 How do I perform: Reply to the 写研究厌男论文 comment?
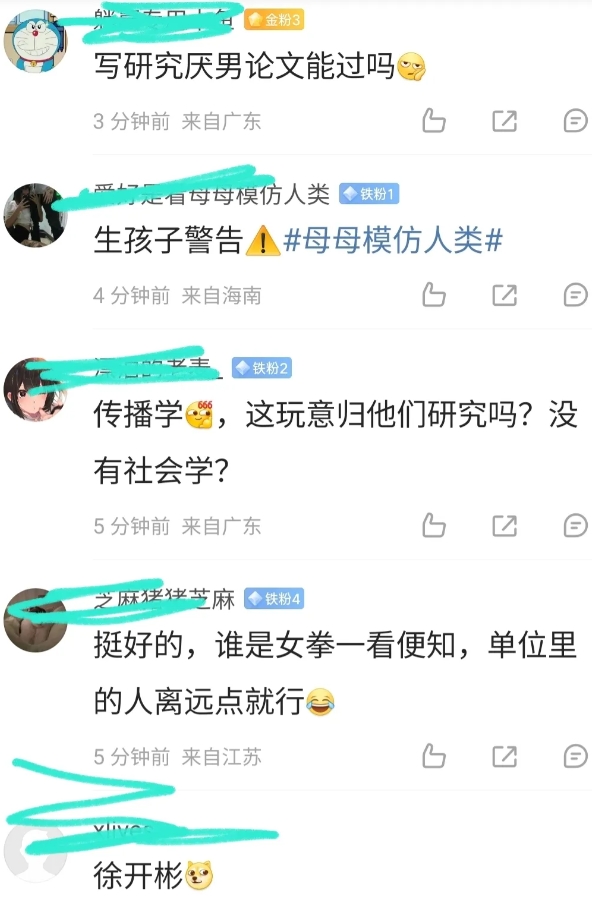coord(575,121)
